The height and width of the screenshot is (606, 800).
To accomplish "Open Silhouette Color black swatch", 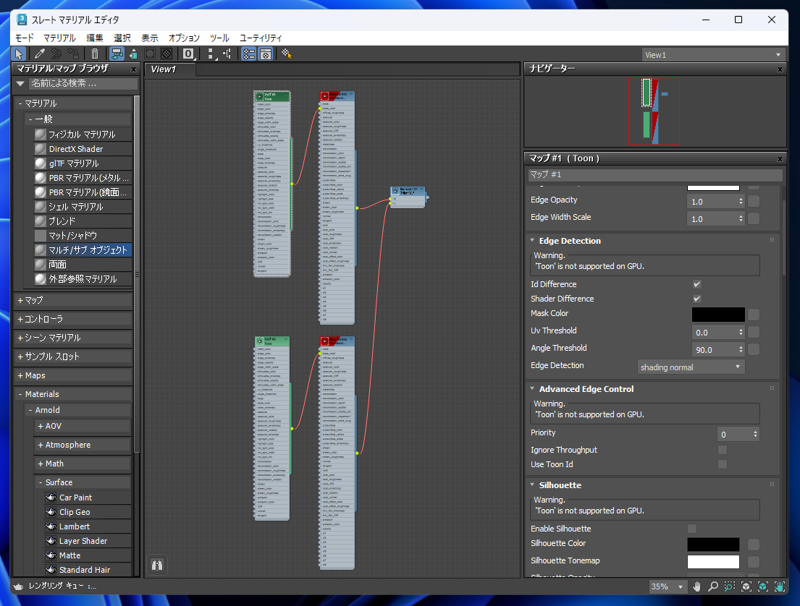I will [x=713, y=545].
